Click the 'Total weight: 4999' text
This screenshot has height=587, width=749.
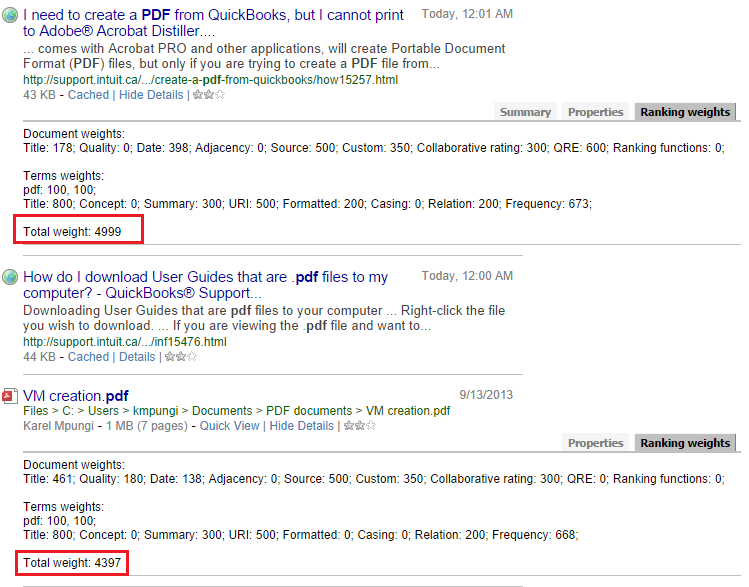coord(72,232)
